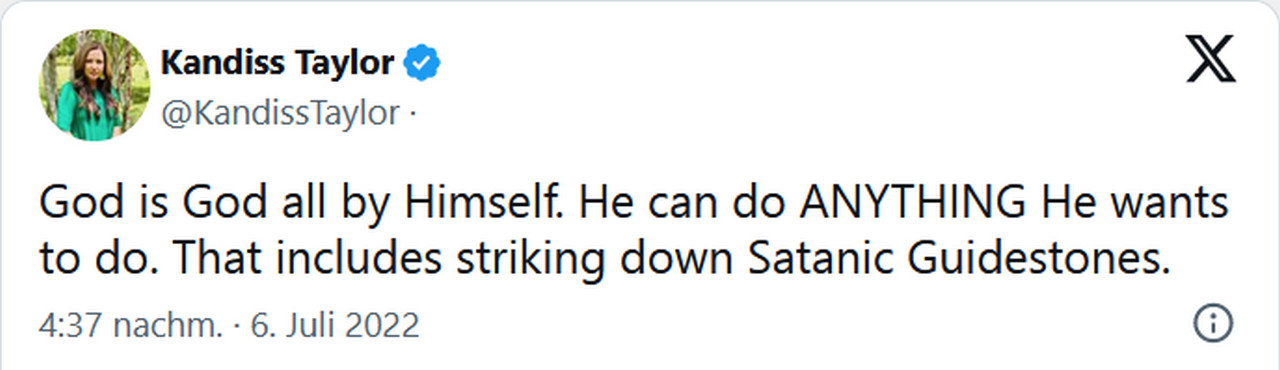Click the blue verified checkmark badge
Screen dimensions: 1280x370
click(x=422, y=65)
